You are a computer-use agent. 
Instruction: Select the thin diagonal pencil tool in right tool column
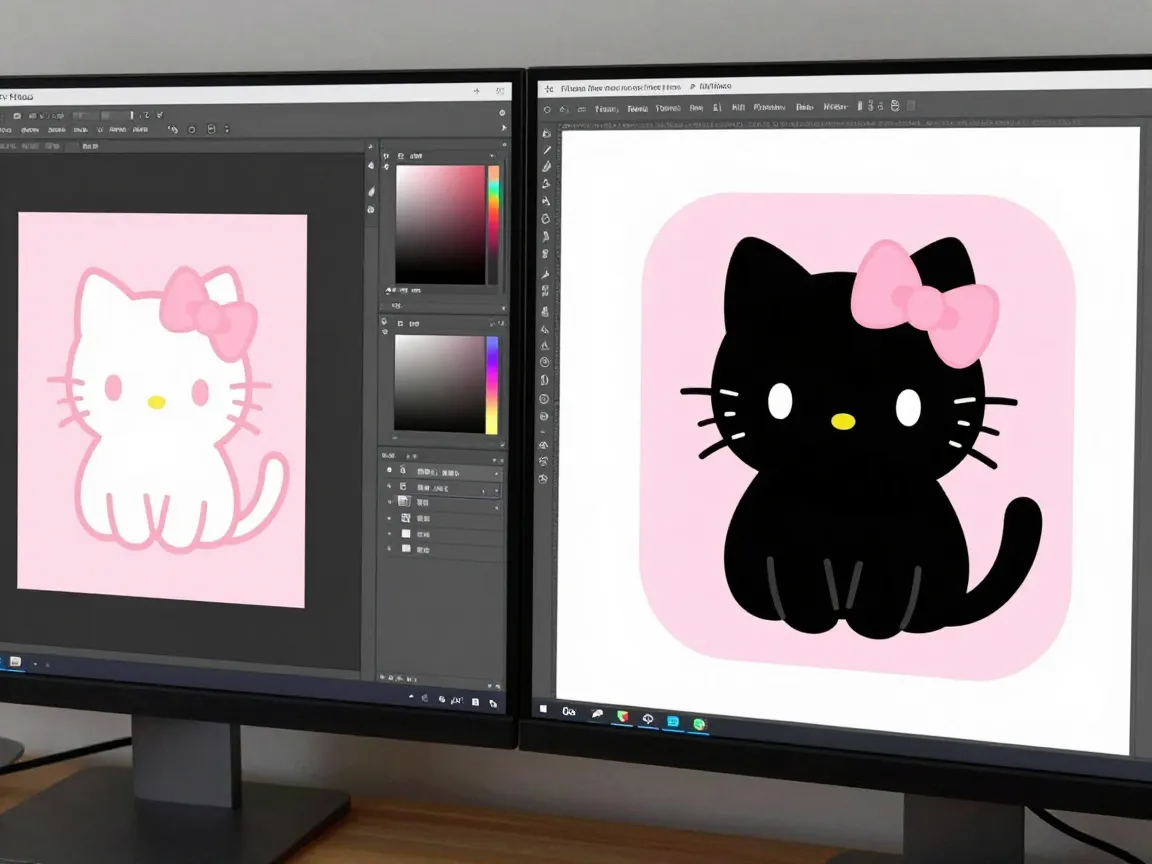547,150
